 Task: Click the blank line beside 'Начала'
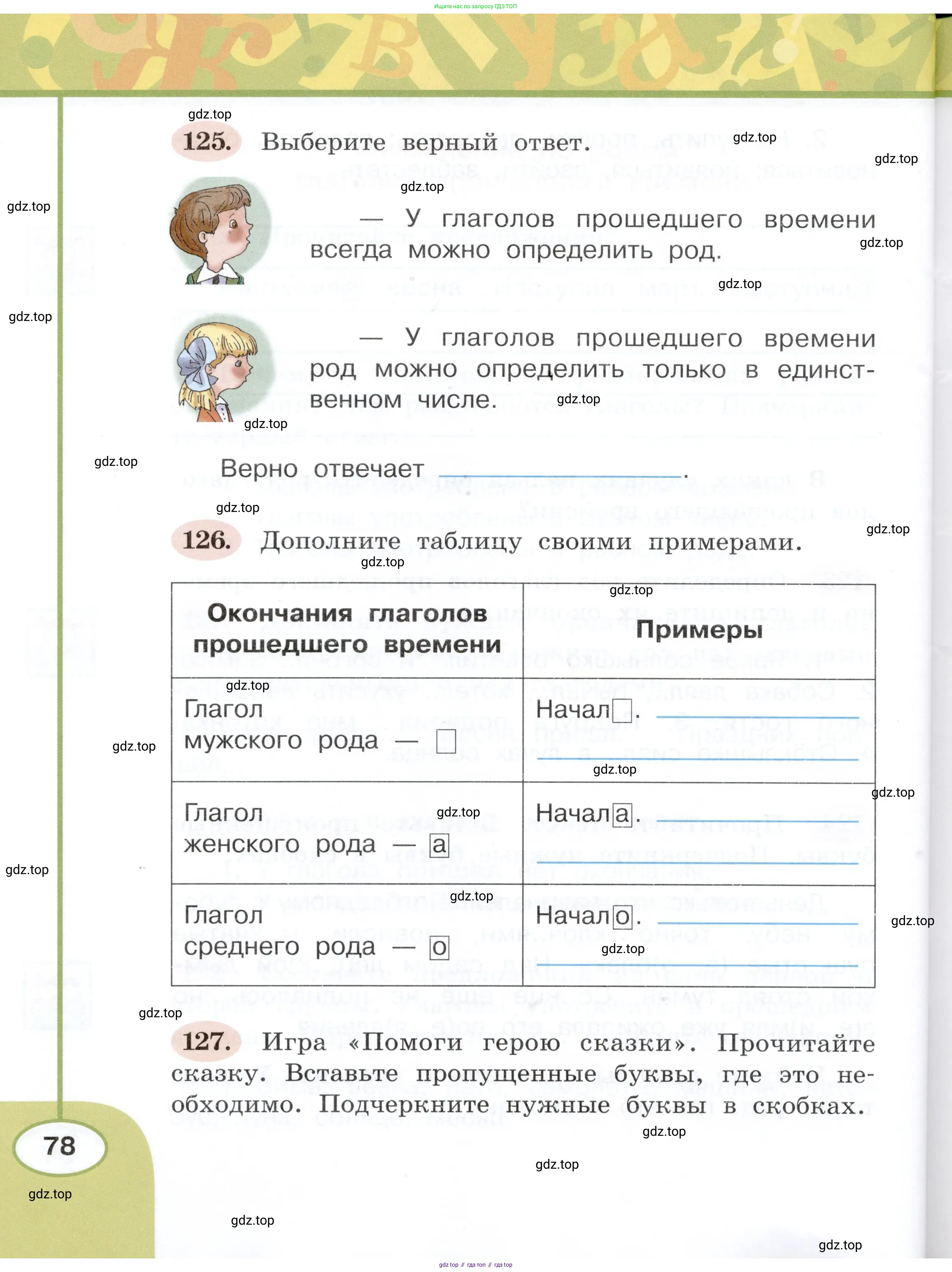(758, 821)
